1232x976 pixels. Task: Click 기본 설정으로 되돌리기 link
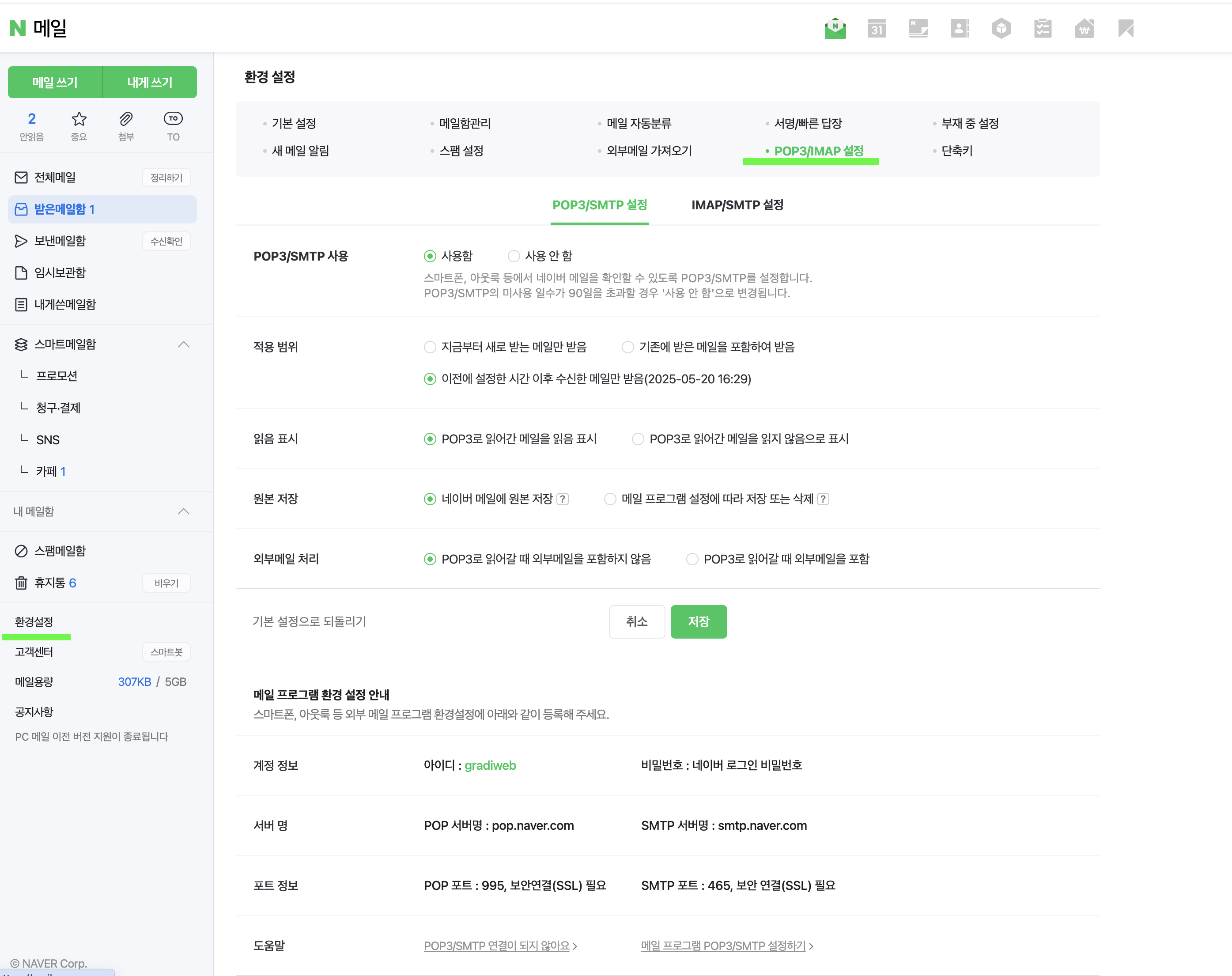309,622
